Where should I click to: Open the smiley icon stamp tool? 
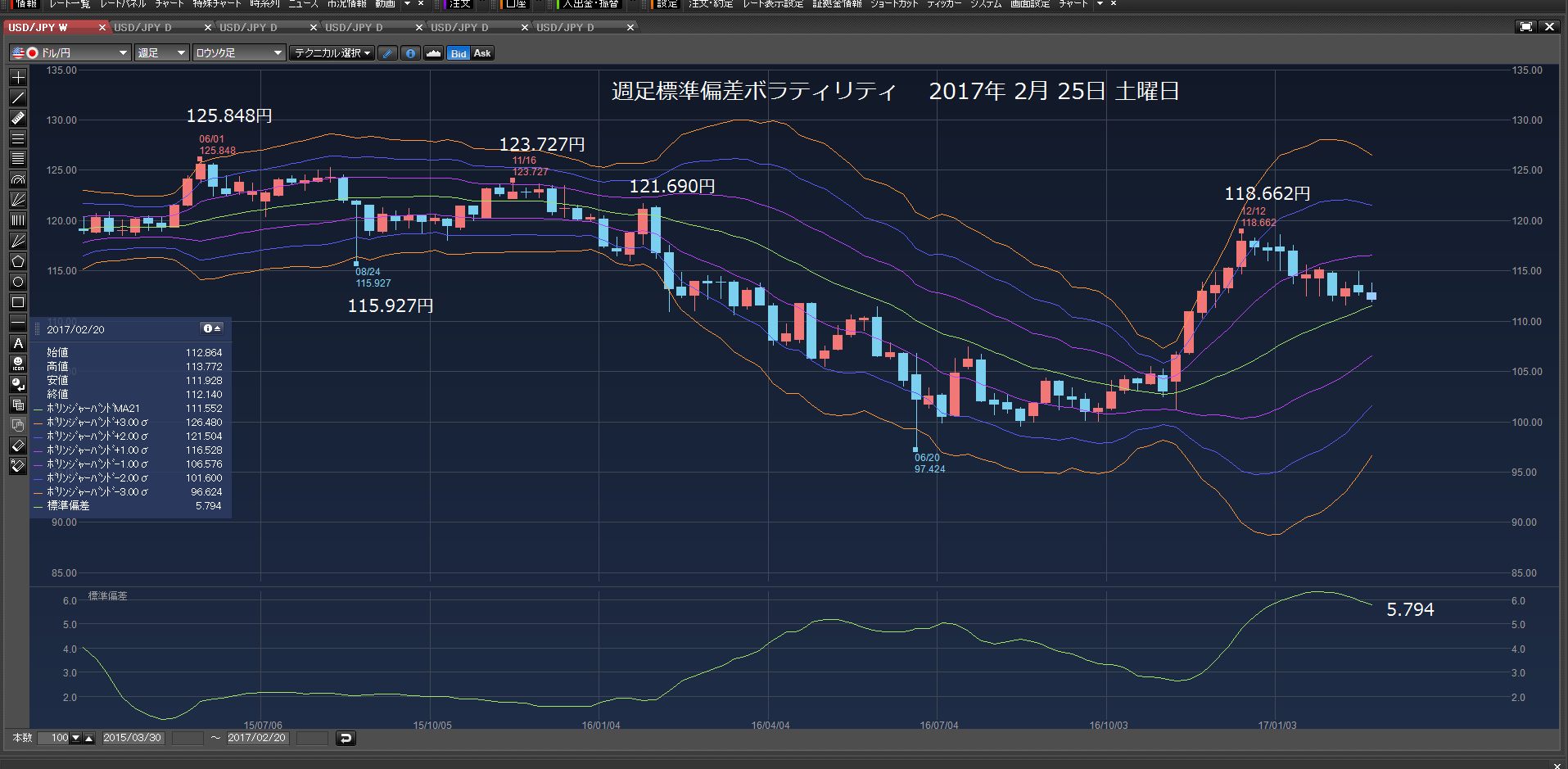(18, 364)
